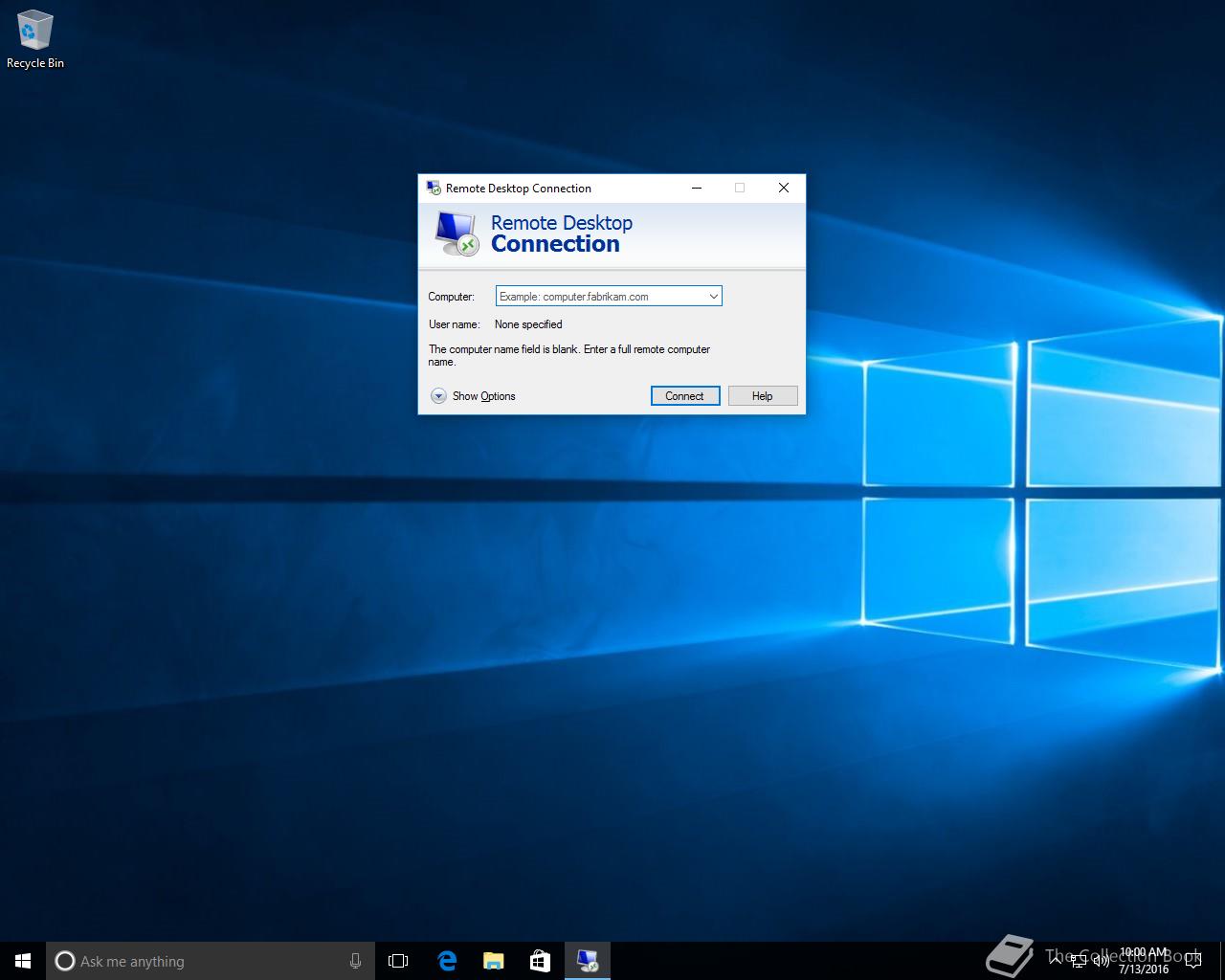1225x980 pixels.
Task: Focus the Computer name input field
Action: (609, 297)
